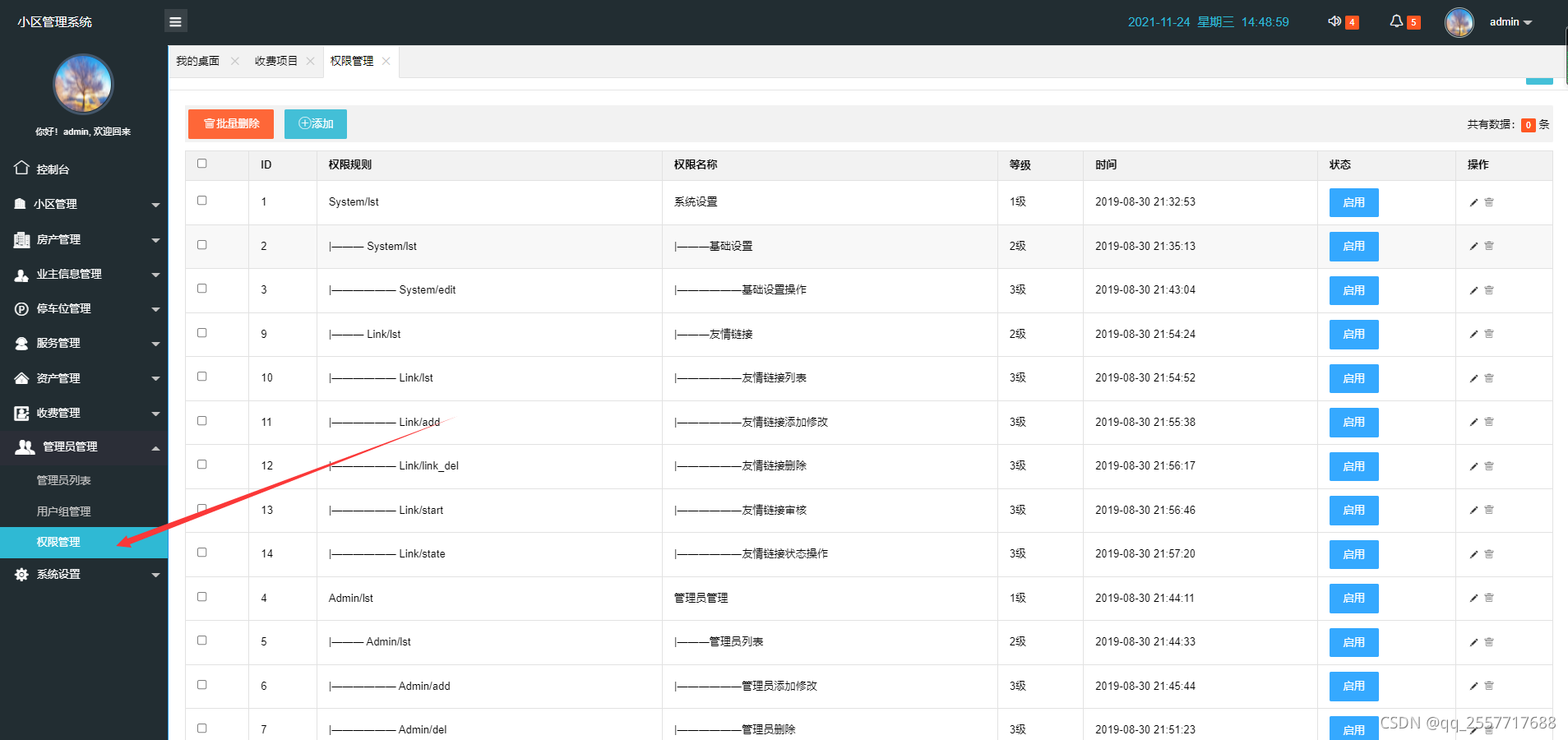1568x740 pixels.
Task: Check the Link/state row checkbox
Action: pyautogui.click(x=202, y=553)
